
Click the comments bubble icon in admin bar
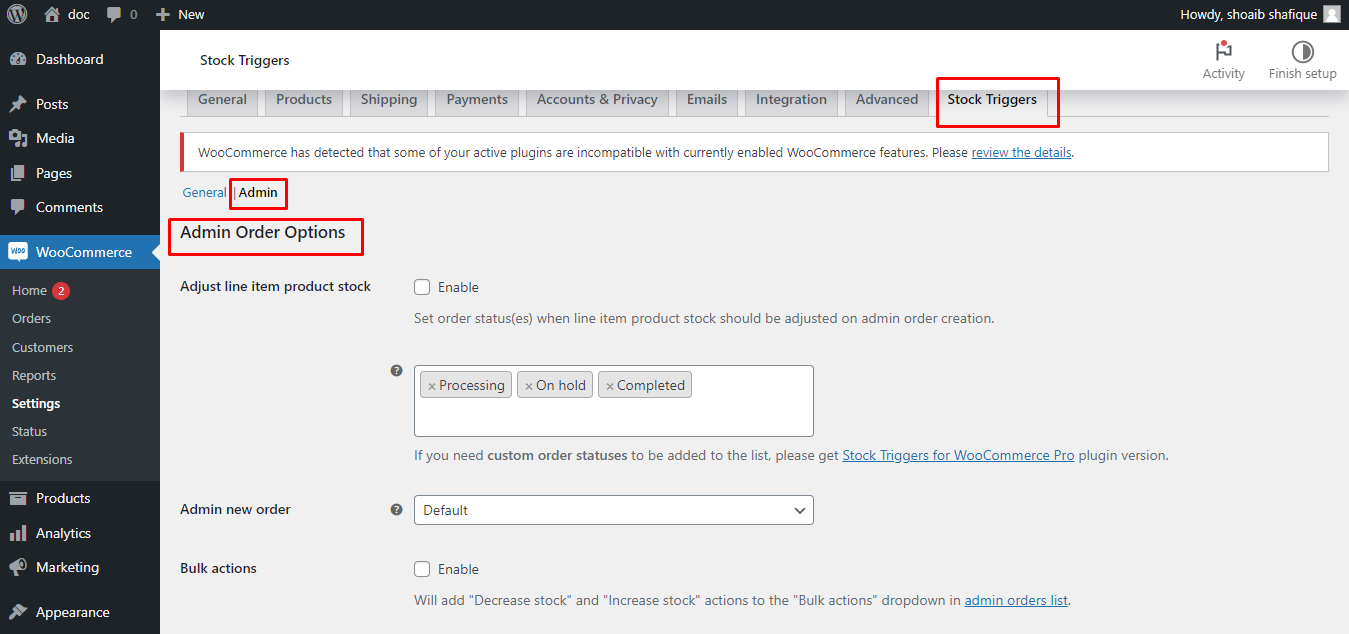click(x=114, y=15)
